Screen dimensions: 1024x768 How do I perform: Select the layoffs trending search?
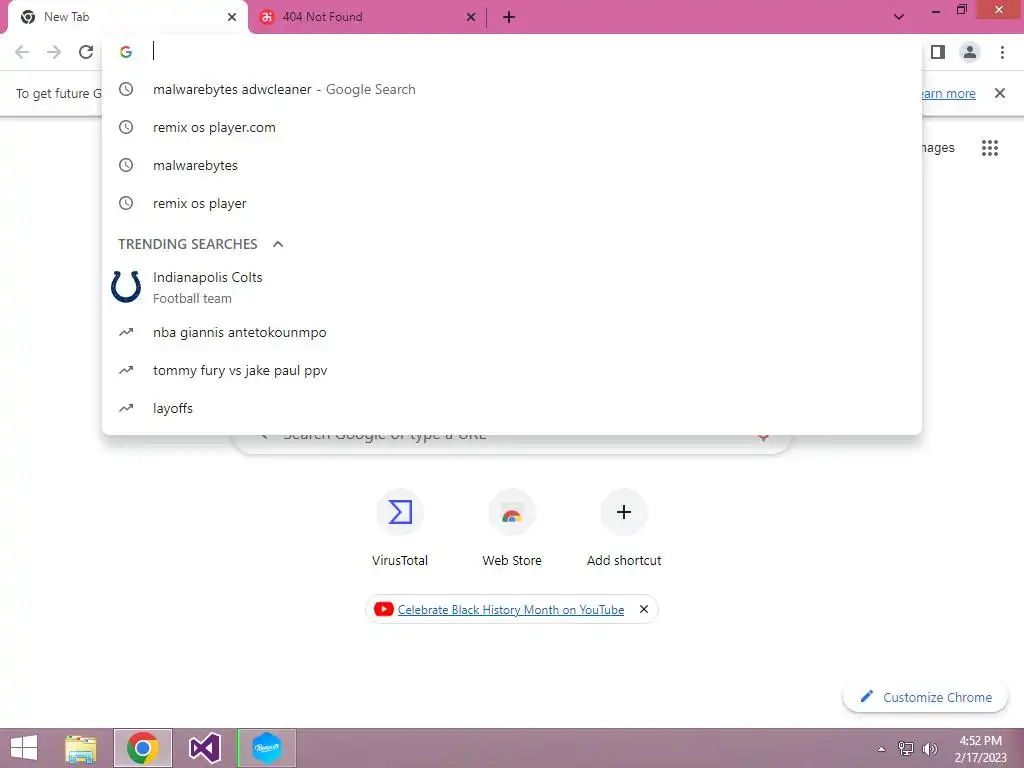(511, 408)
